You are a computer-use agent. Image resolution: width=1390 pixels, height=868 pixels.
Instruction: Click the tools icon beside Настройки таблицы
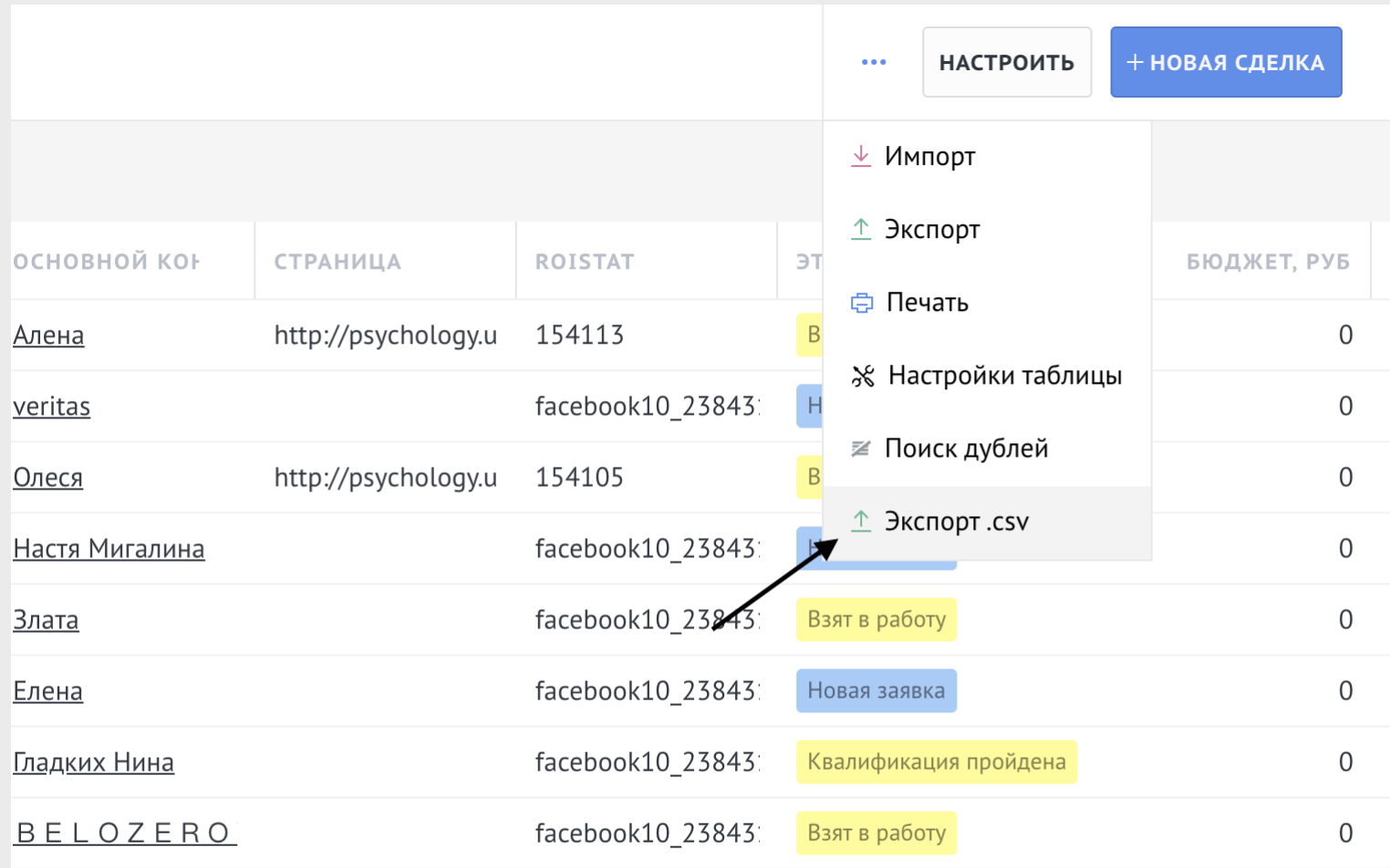(x=862, y=376)
